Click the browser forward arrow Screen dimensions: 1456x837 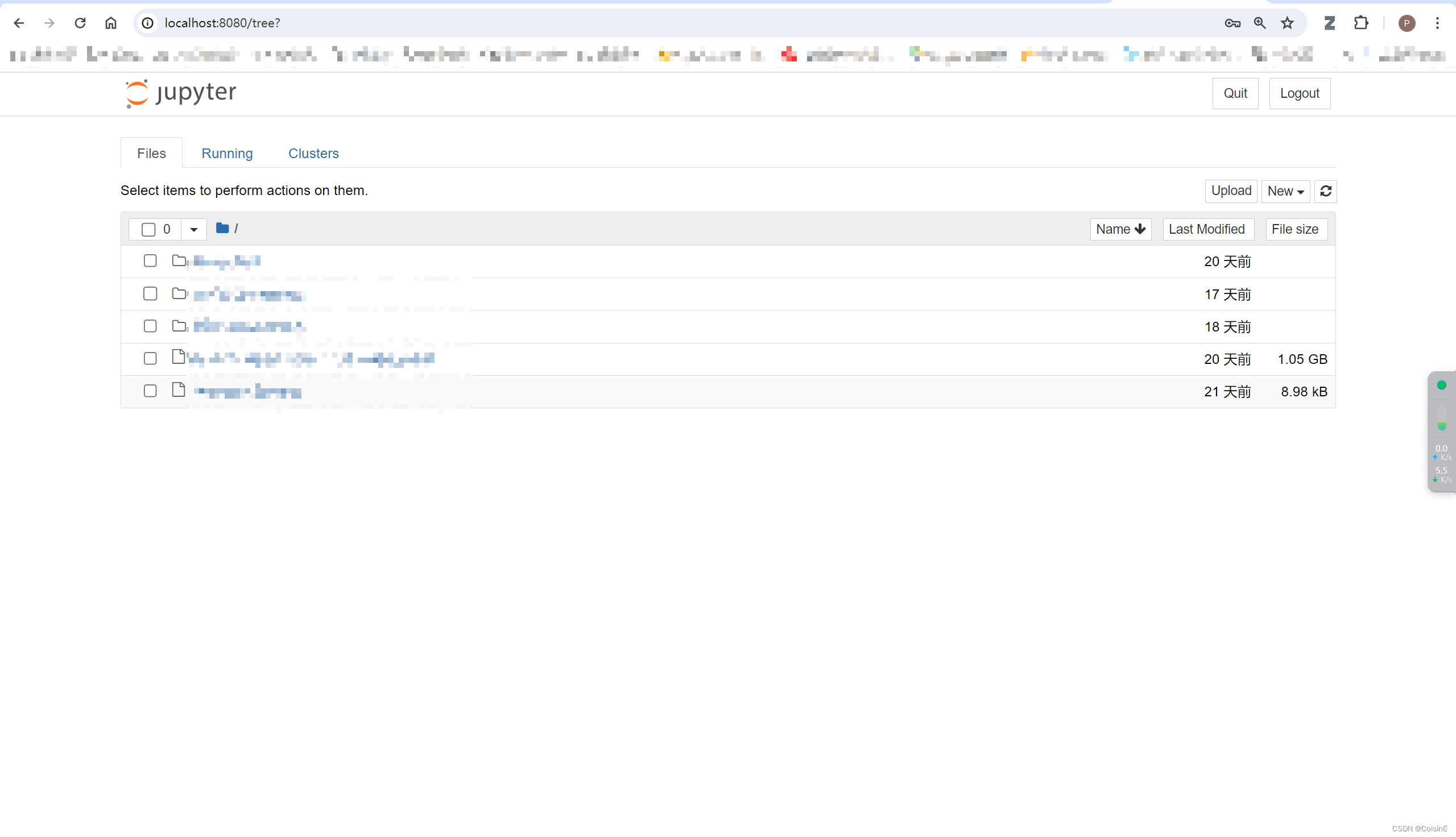49,23
